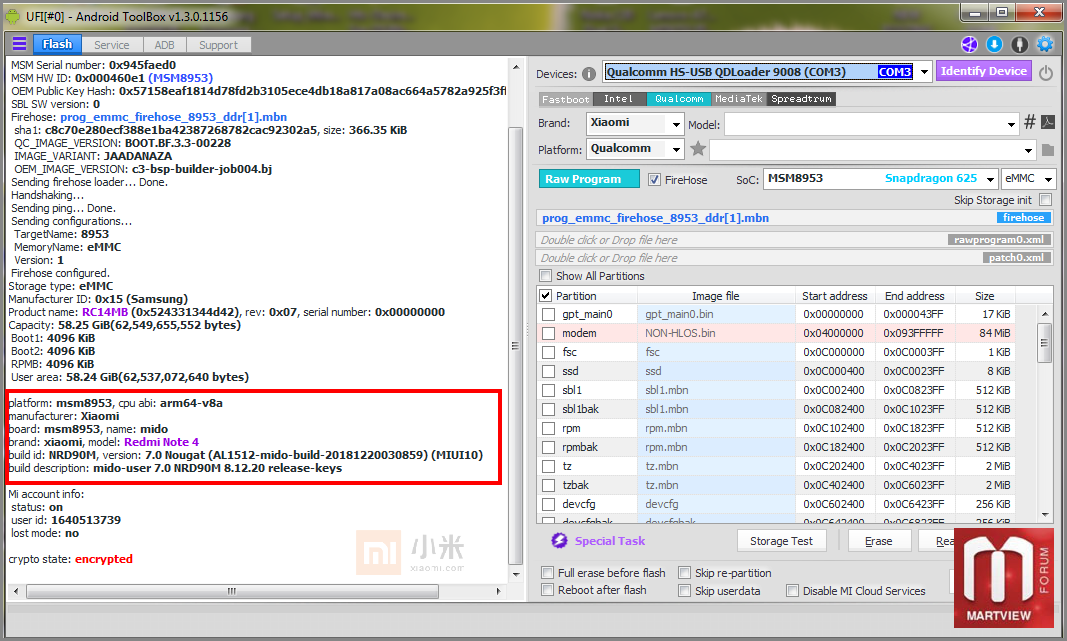Screen dimensions: 1067x641
Task: Click the NON-HLOS.bin image file cell
Action: pos(716,333)
